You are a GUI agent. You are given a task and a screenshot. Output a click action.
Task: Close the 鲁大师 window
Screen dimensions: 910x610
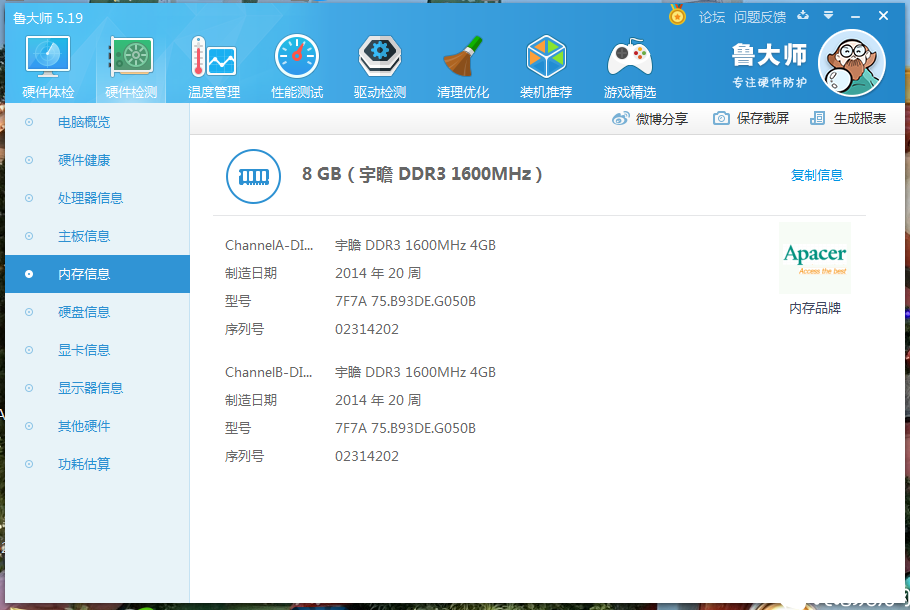click(883, 16)
